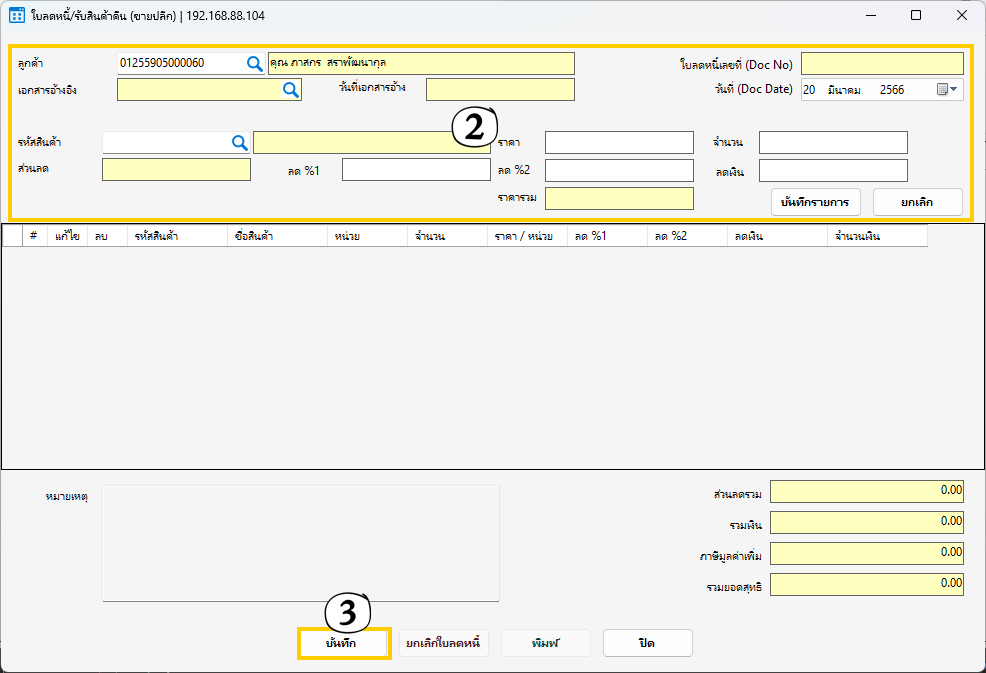Click the Doc No input field

point(882,64)
